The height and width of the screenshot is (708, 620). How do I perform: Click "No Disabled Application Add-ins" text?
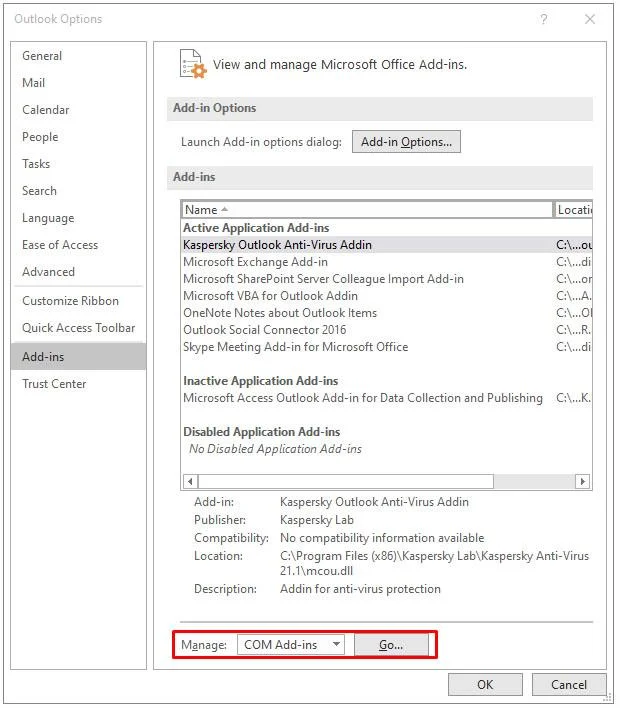[275, 449]
